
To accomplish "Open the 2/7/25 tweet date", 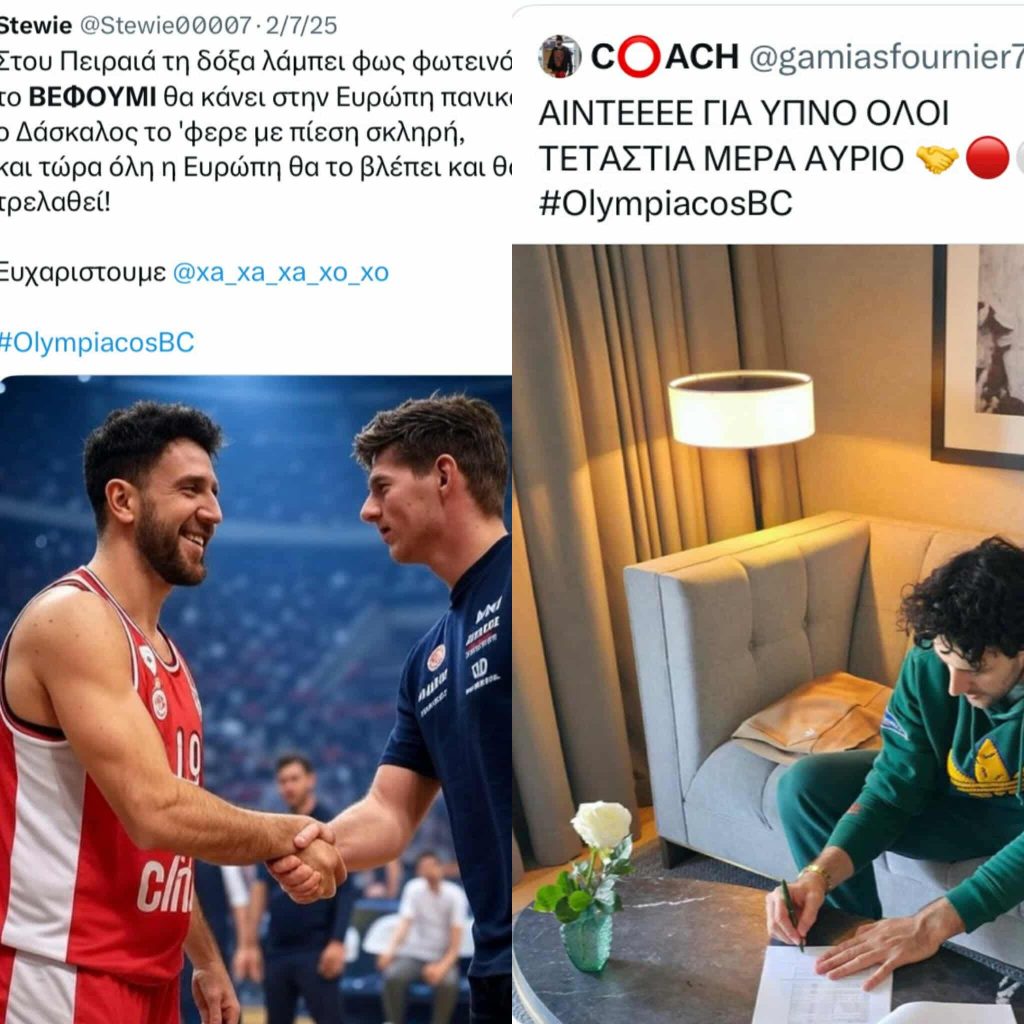I will point(301,25).
